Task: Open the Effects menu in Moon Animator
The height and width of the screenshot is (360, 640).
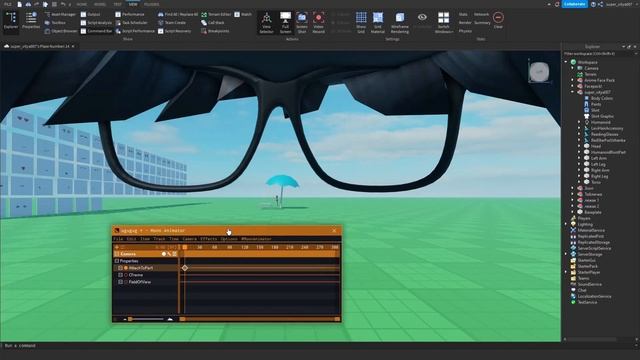Action: [209, 239]
